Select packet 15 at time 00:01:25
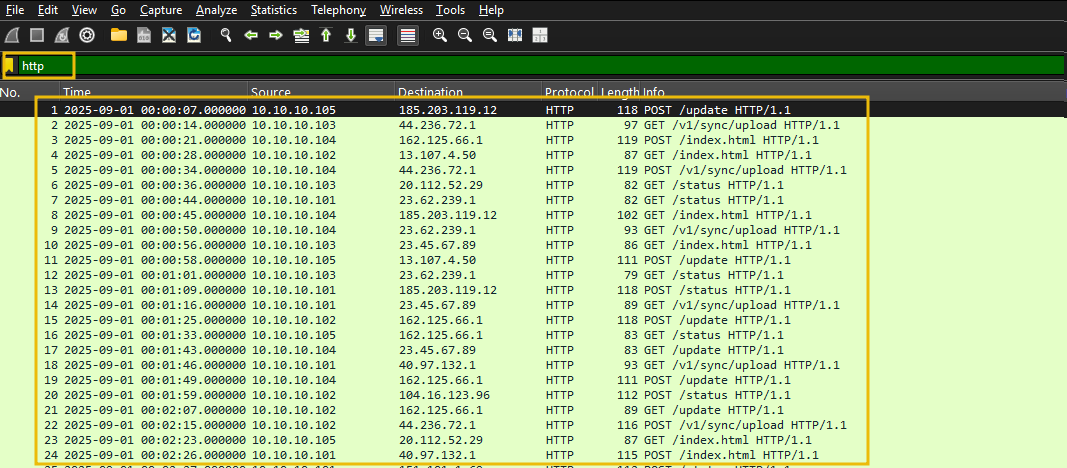Image resolution: width=1067 pixels, height=468 pixels. click(x=534, y=320)
